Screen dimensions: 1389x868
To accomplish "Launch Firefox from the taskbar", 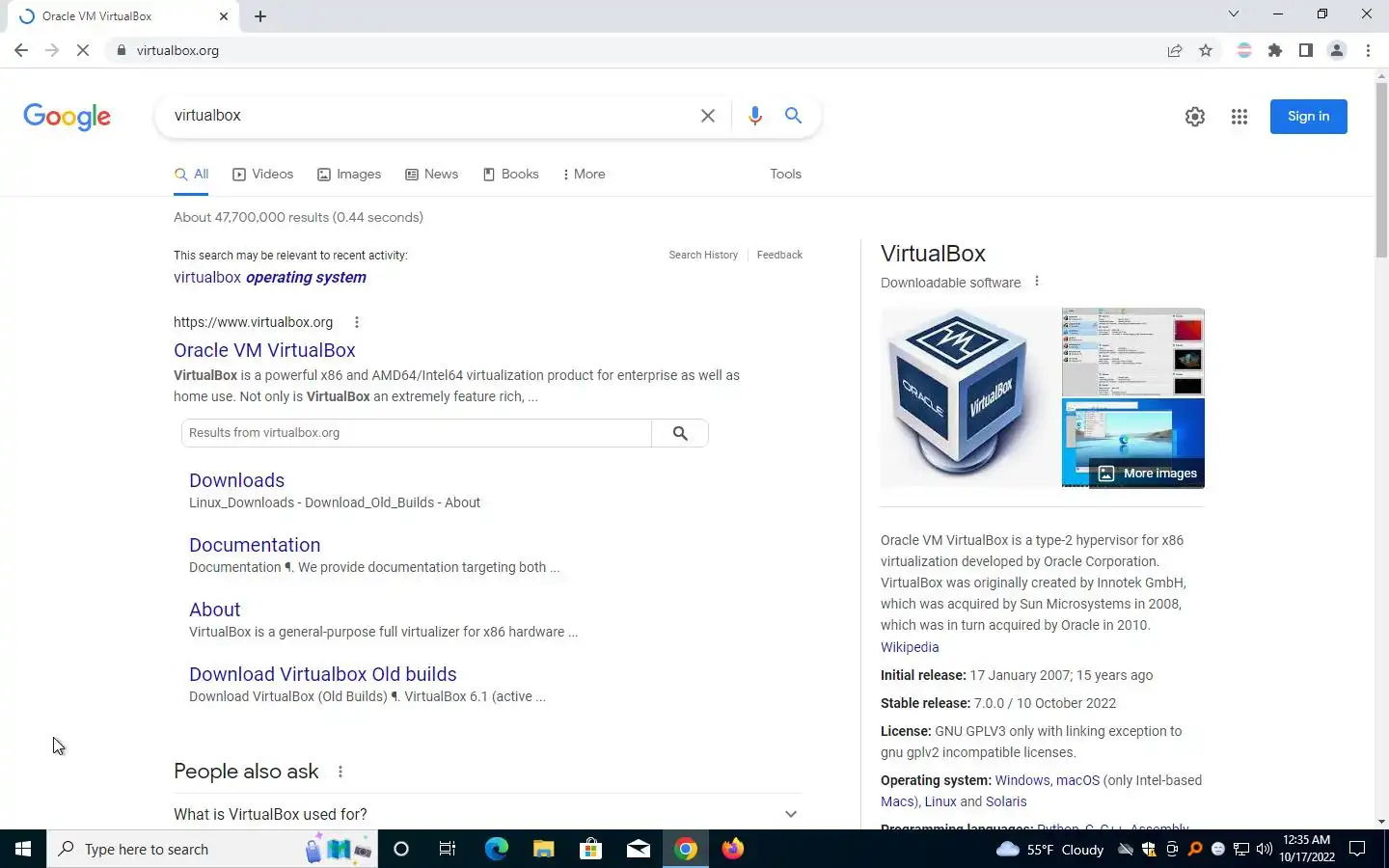I will click(x=733, y=849).
